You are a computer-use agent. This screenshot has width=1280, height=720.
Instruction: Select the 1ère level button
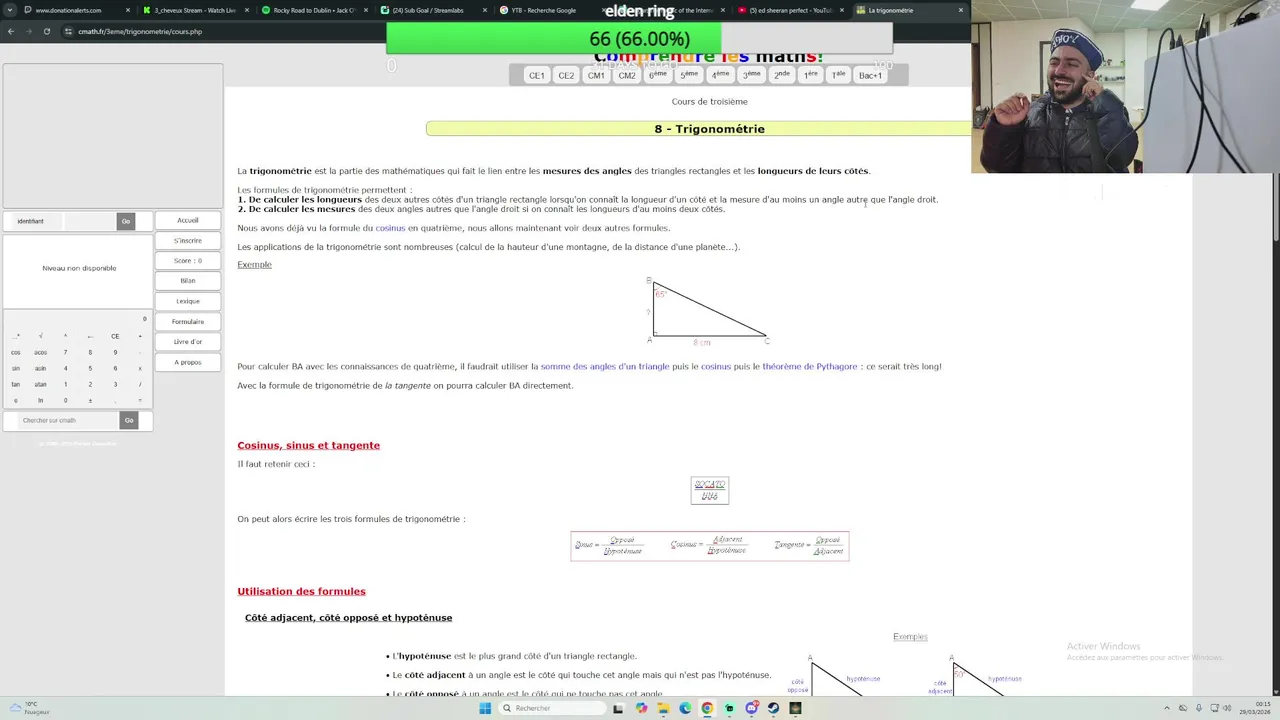(x=810, y=75)
